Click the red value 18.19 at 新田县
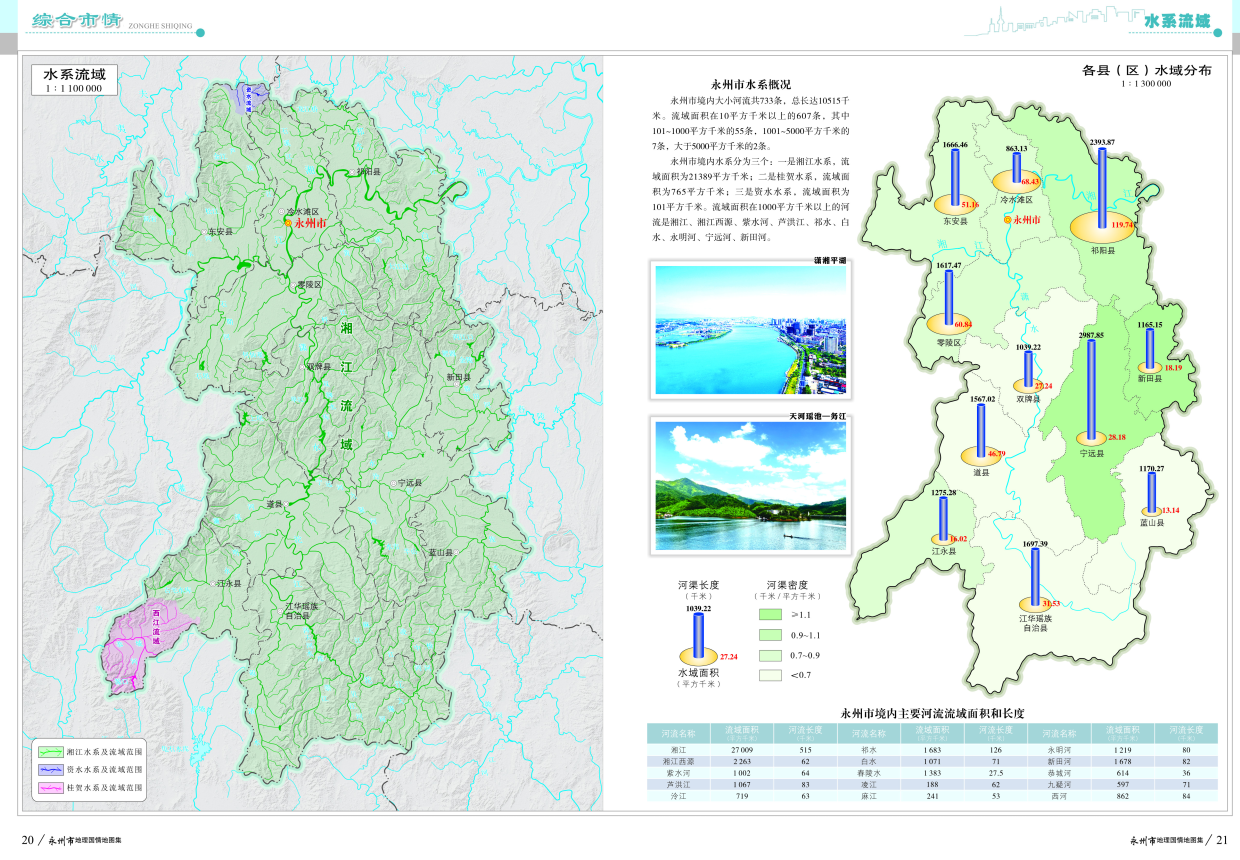Screen dimensions: 1240x860 point(1173,368)
